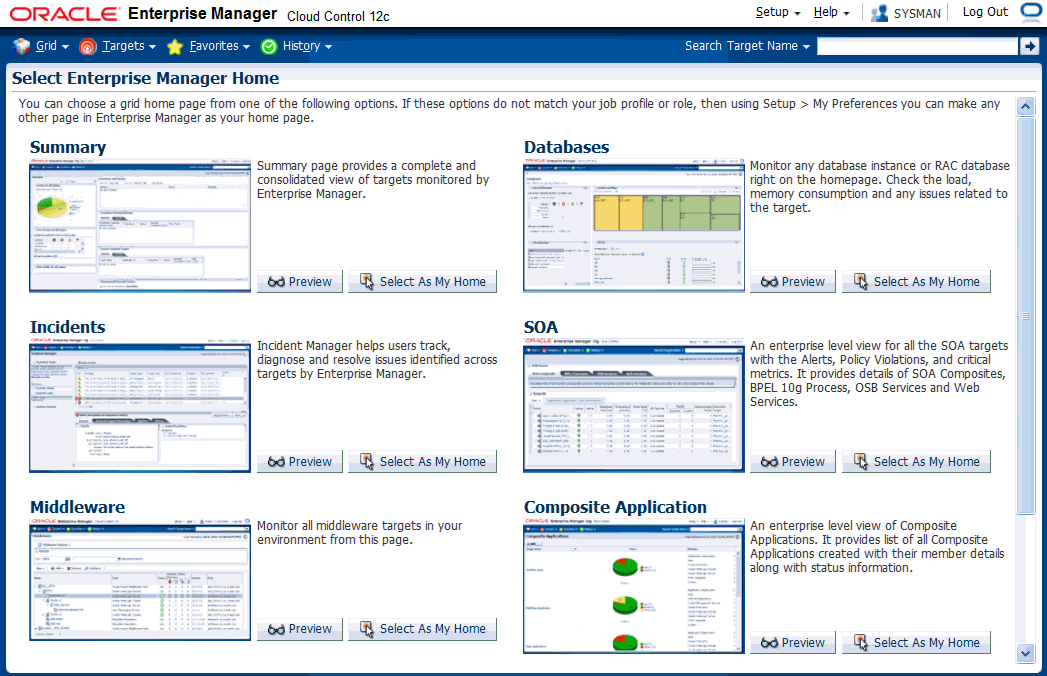This screenshot has width=1047, height=676.
Task: Open the Targets menu dropdown arrow
Action: click(152, 47)
